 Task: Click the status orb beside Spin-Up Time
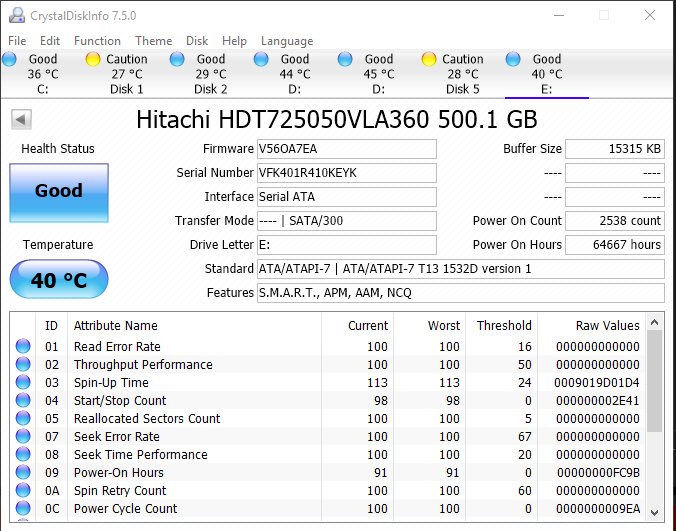(x=23, y=383)
